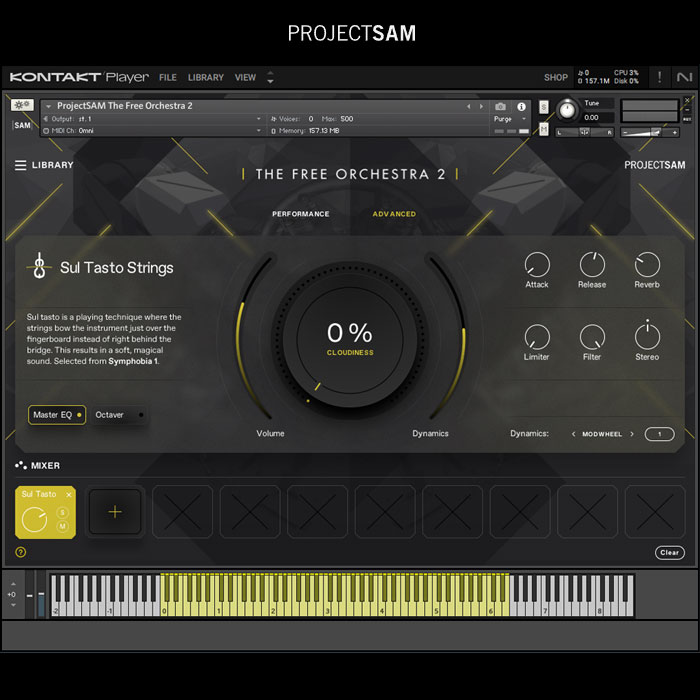The image size is (700, 700).
Task: Switch to the PERFORMANCE tab
Action: 301,214
